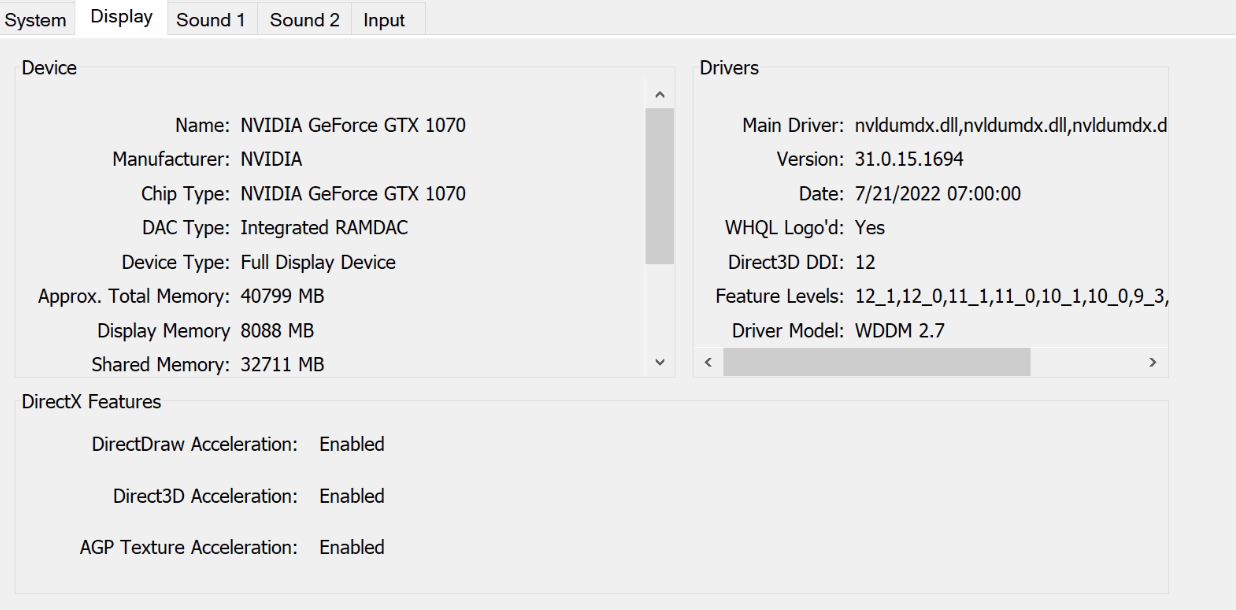Open the Input tab
This screenshot has height=610, width=1236.
384,20
